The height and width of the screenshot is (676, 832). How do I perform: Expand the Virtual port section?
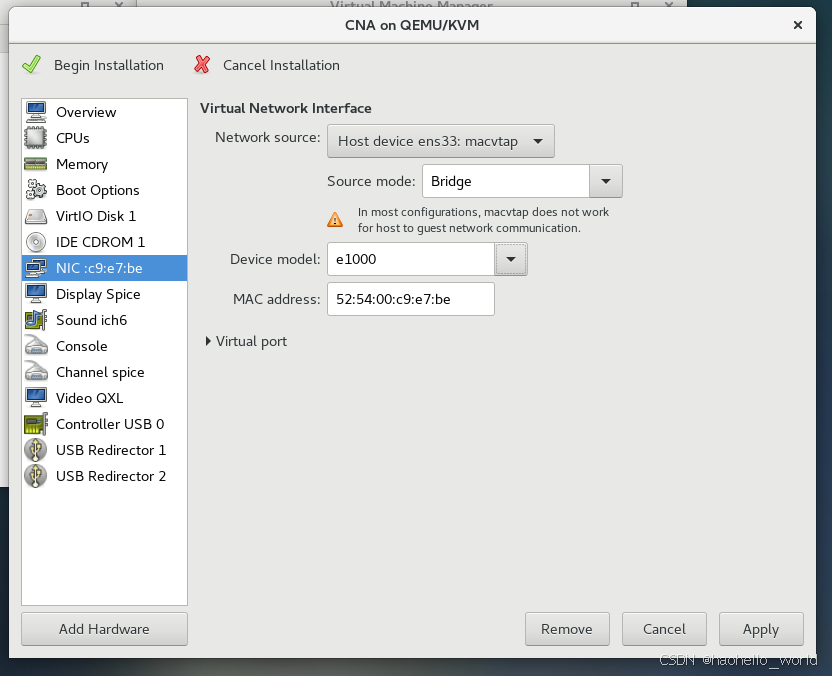click(x=246, y=341)
